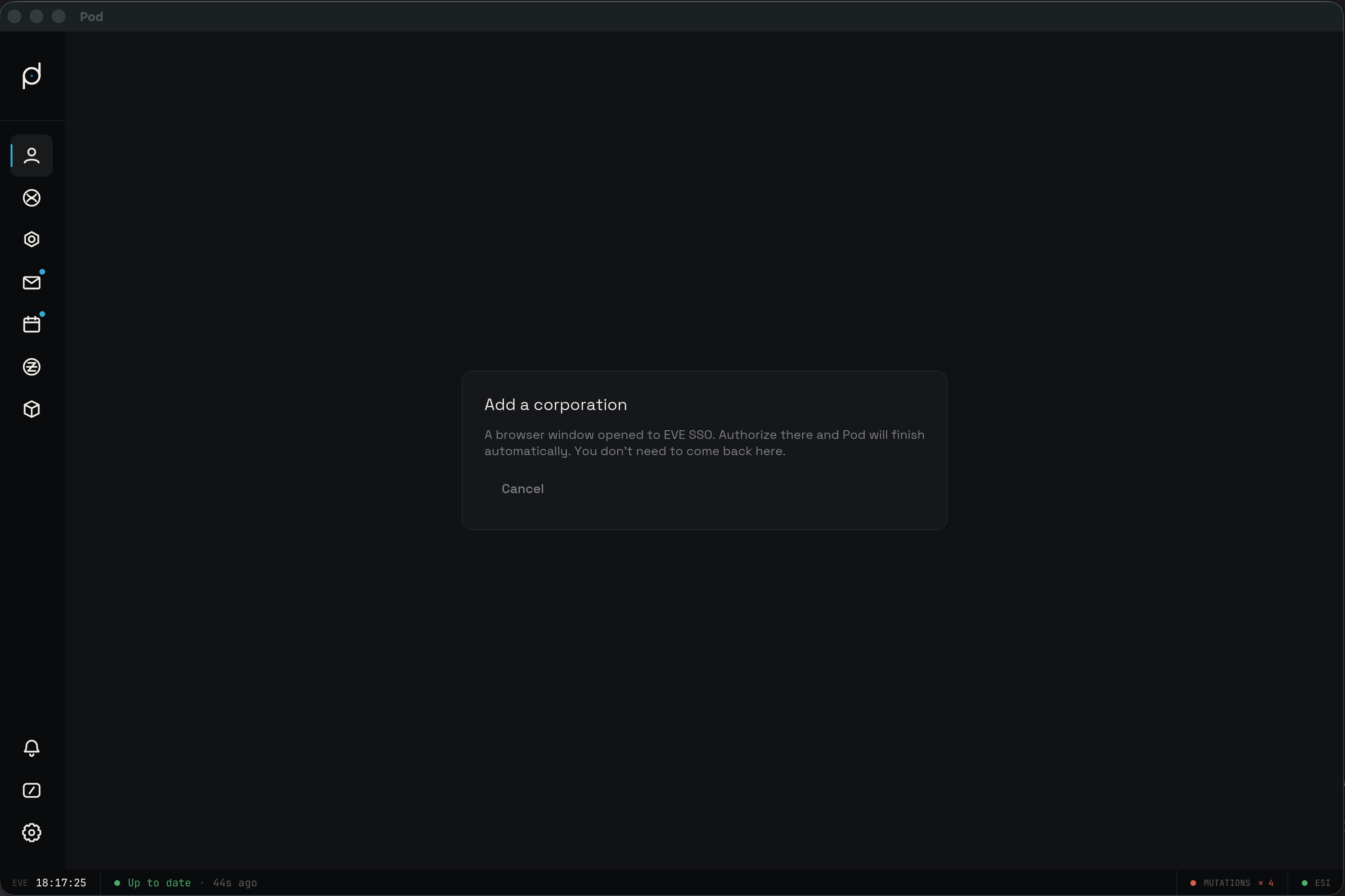Click the Pod window title text
The image size is (1345, 896).
91,17
